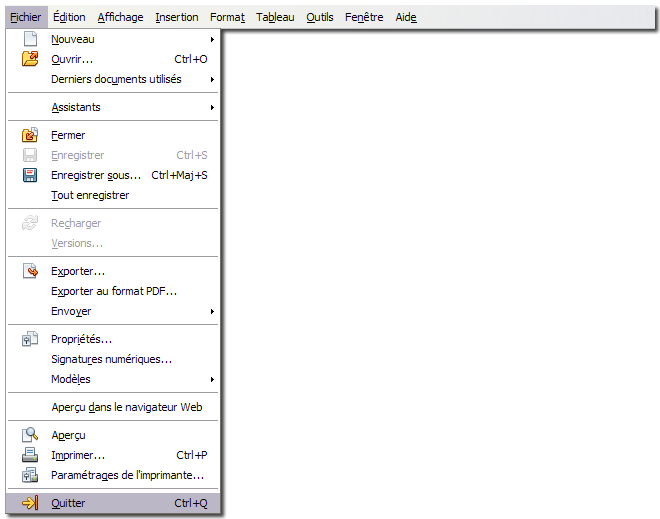The width and height of the screenshot is (660, 519).
Task: Click the new document icon beside Nouveau
Action: 30,39
